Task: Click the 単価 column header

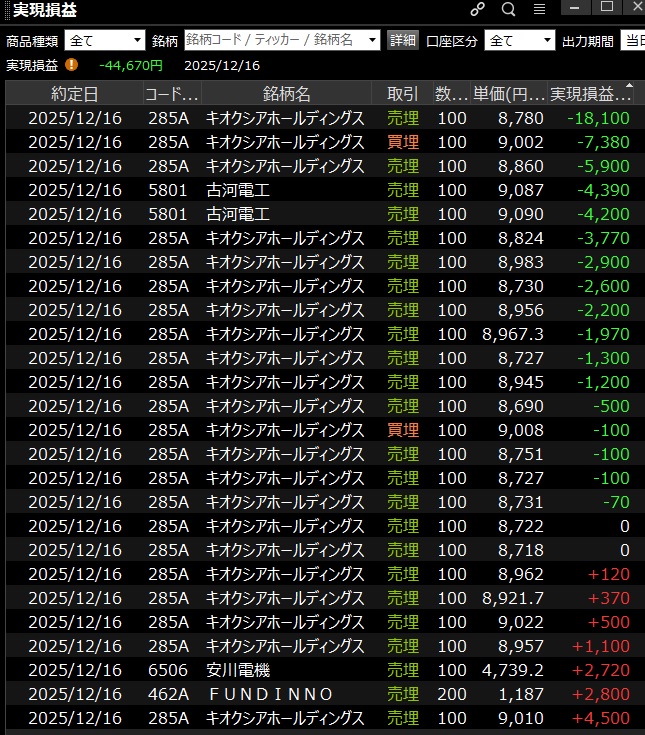Action: pyautogui.click(x=509, y=94)
